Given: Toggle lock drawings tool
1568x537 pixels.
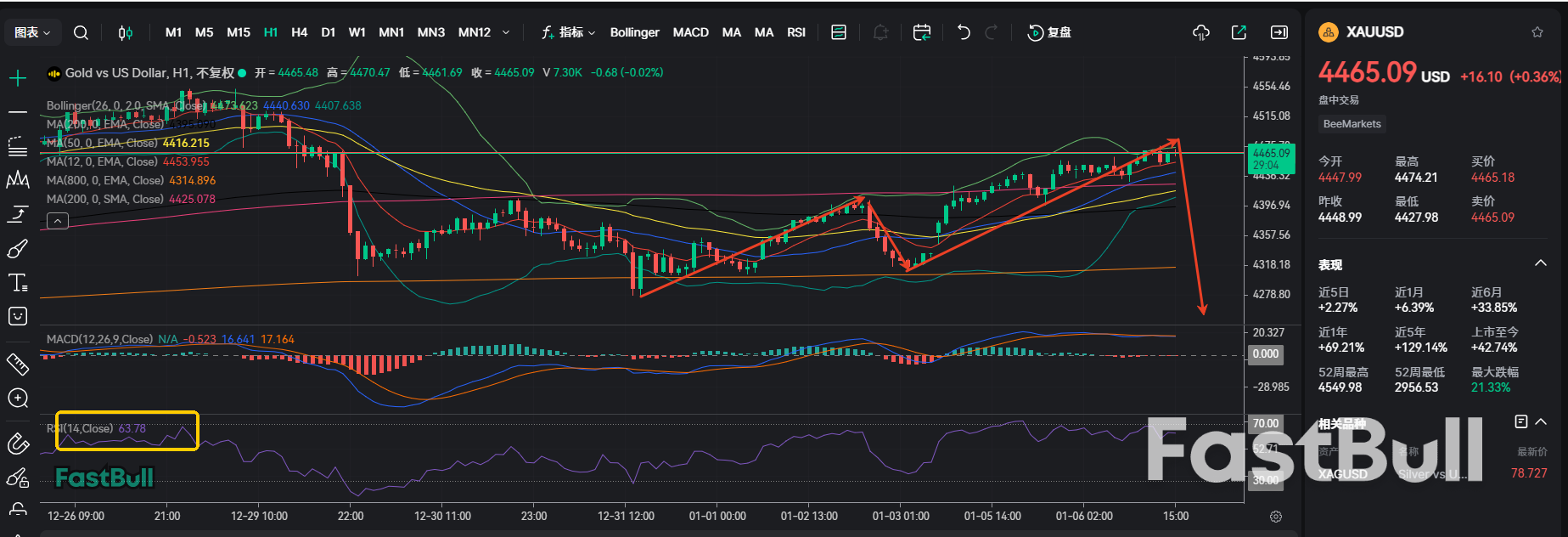Looking at the screenshot, I should tap(18, 478).
